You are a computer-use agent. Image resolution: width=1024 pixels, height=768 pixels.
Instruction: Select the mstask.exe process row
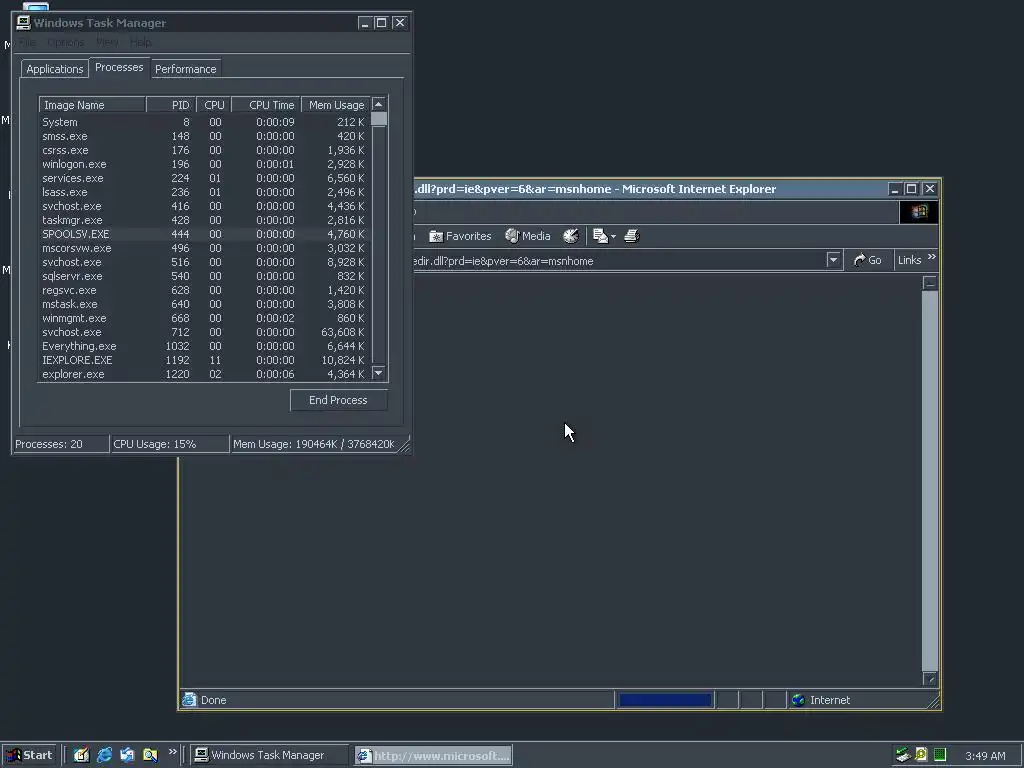[x=204, y=304]
